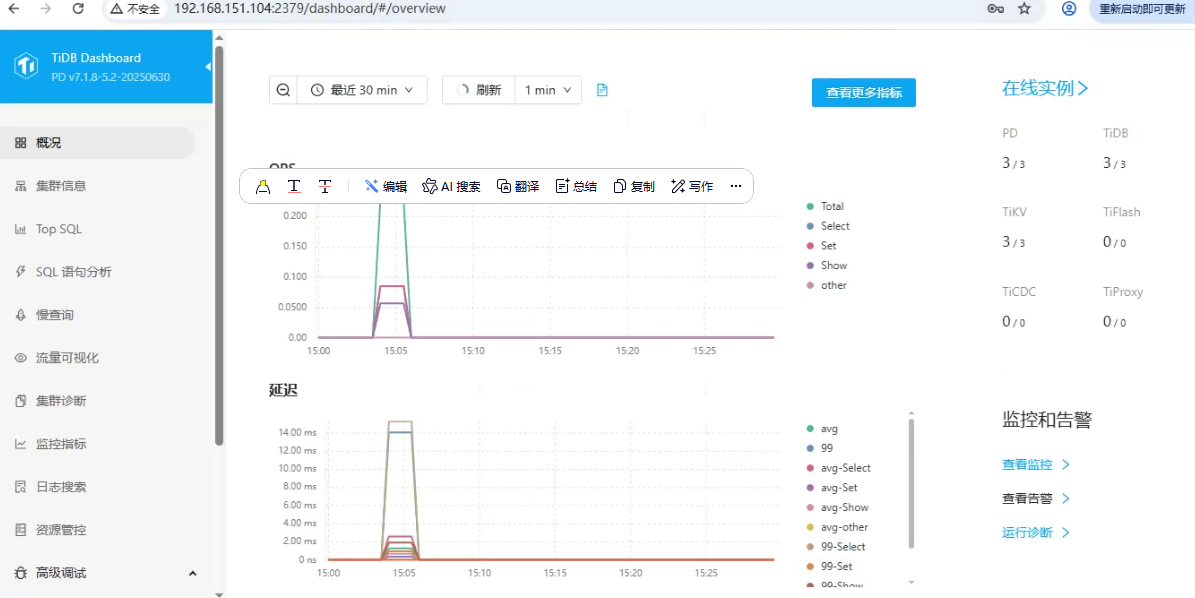The height and width of the screenshot is (598, 1195).
Task: Click the blue document icon
Action: [602, 90]
